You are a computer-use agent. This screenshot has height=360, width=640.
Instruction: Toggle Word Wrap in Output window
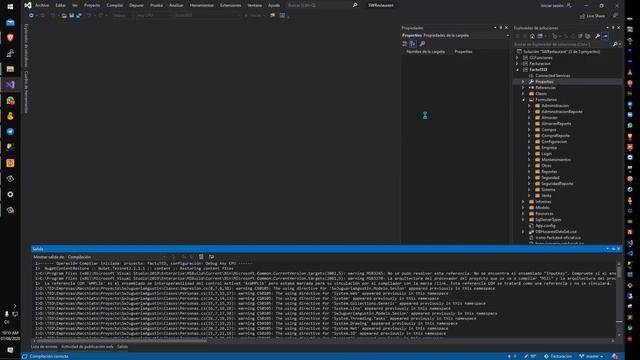point(211,257)
